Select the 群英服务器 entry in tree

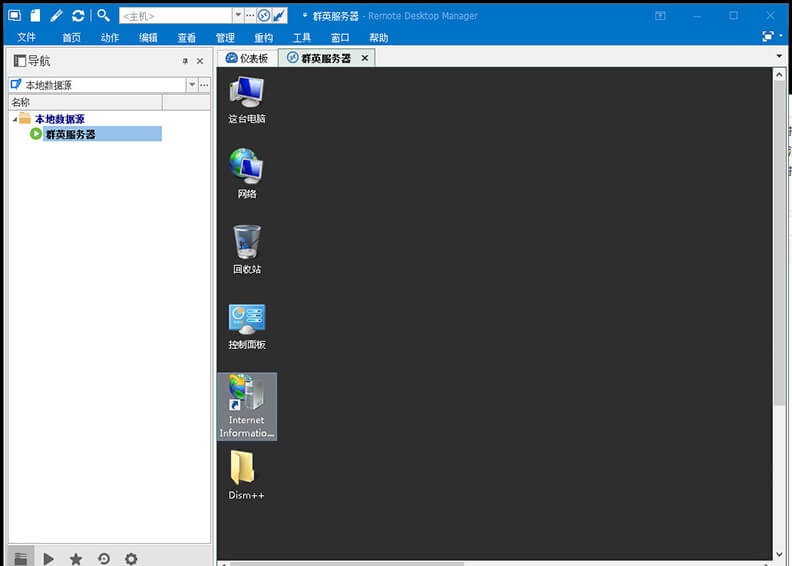click(70, 134)
